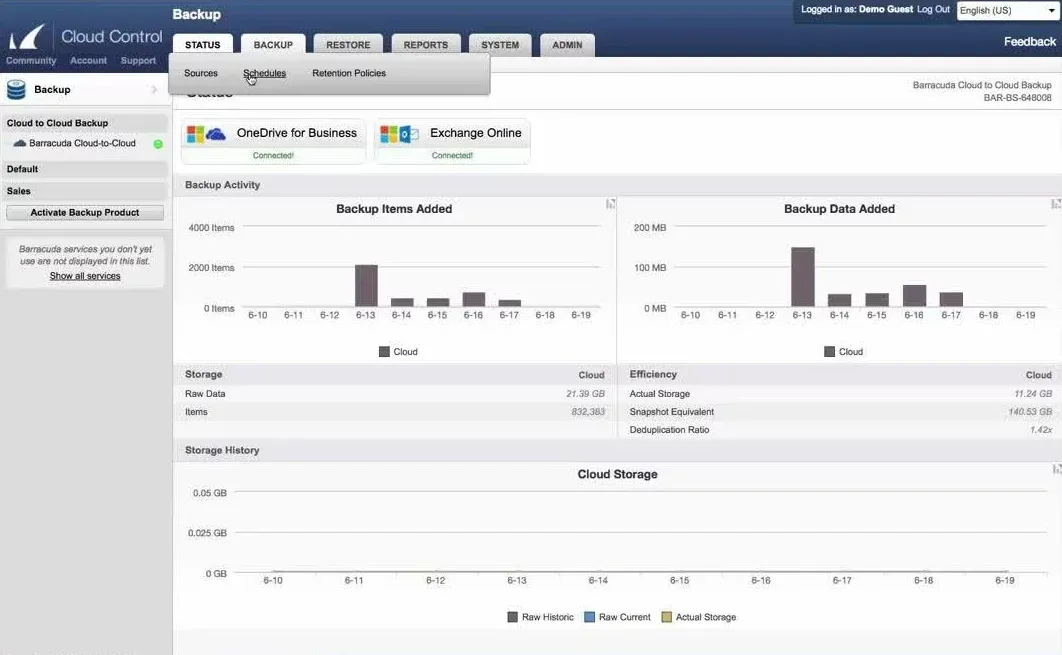Click the 6-13 bar in Backup Data Added
This screenshot has height=655, width=1062.
coord(803,277)
